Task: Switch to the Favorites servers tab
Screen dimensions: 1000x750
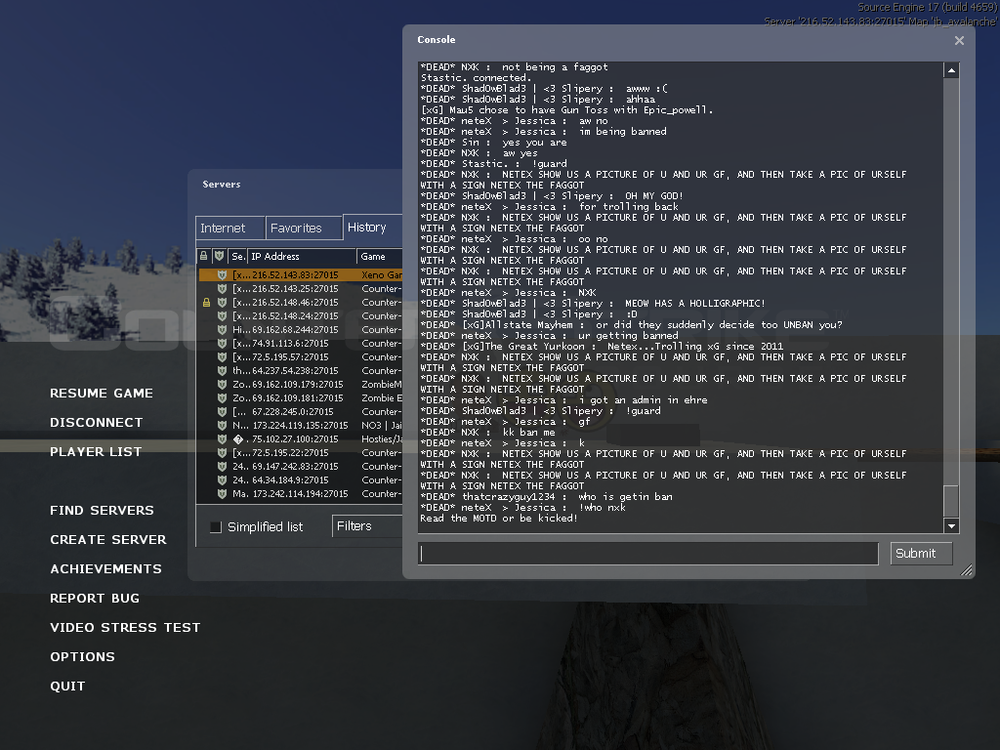Action: pyautogui.click(x=304, y=228)
